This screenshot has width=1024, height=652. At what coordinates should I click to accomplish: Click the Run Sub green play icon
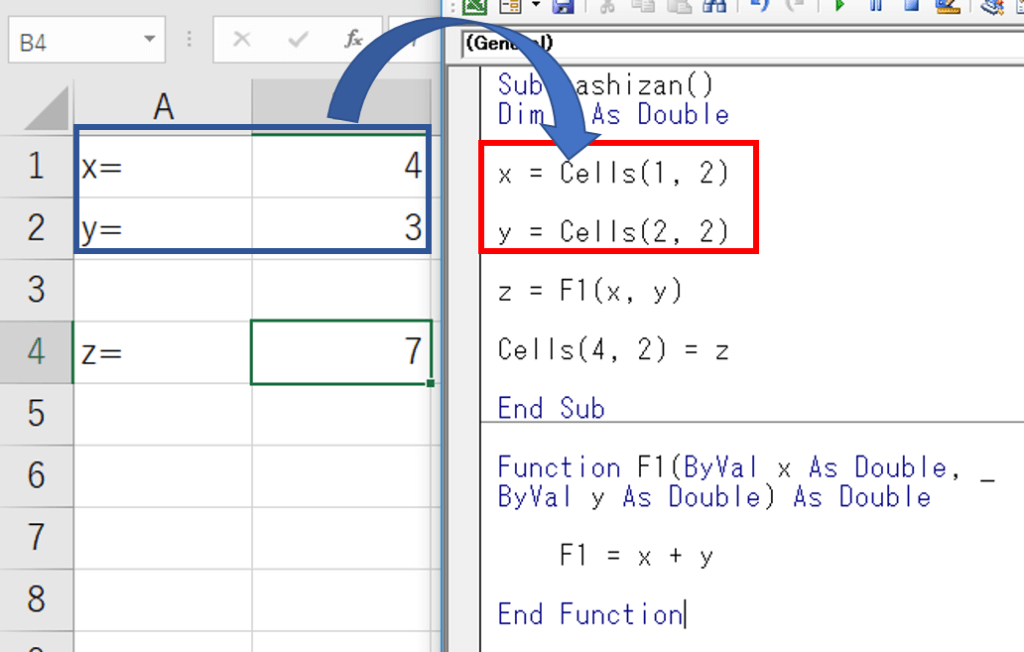(839, 6)
